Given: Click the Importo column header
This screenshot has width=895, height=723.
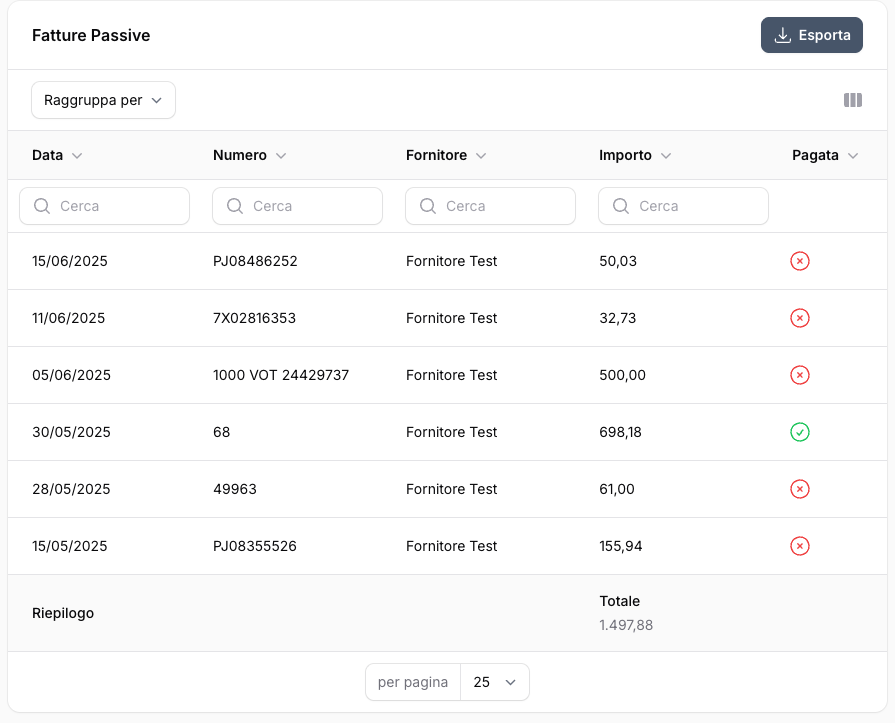Looking at the screenshot, I should [635, 155].
